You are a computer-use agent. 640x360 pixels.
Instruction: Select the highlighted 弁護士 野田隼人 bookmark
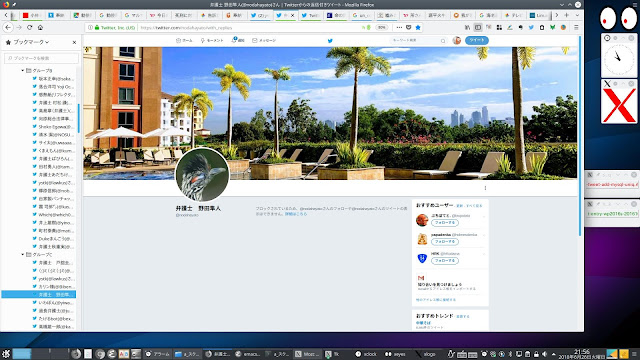39,294
